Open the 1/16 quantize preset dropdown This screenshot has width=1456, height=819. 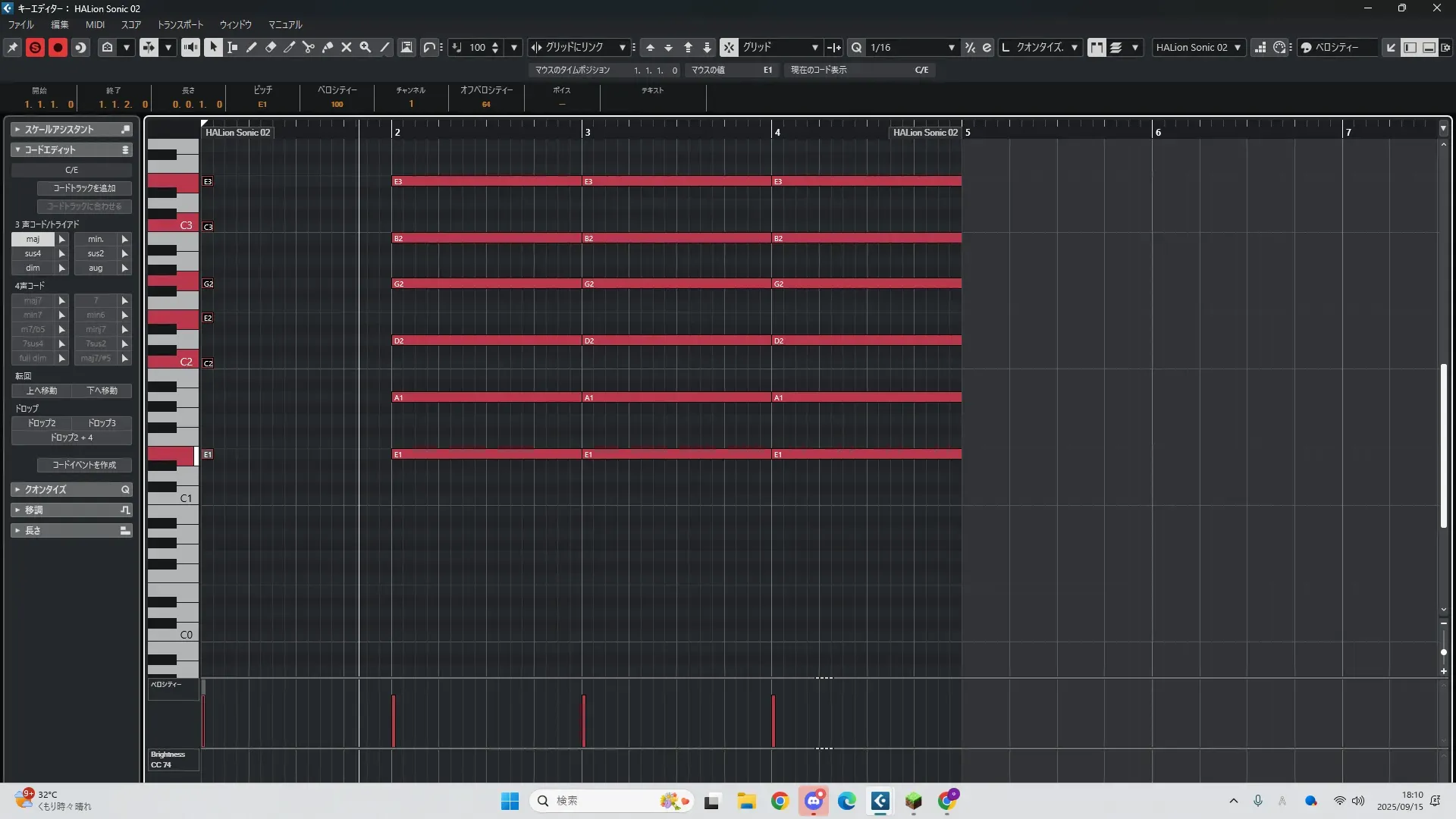(x=951, y=47)
